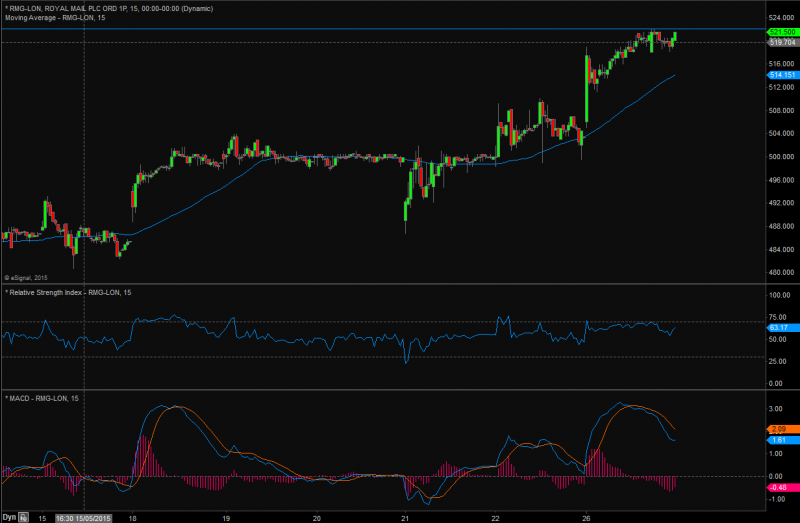Image resolution: width=800 pixels, height=523 pixels.
Task: Click the 75.00 level on RSI axis
Action: [x=780, y=318]
